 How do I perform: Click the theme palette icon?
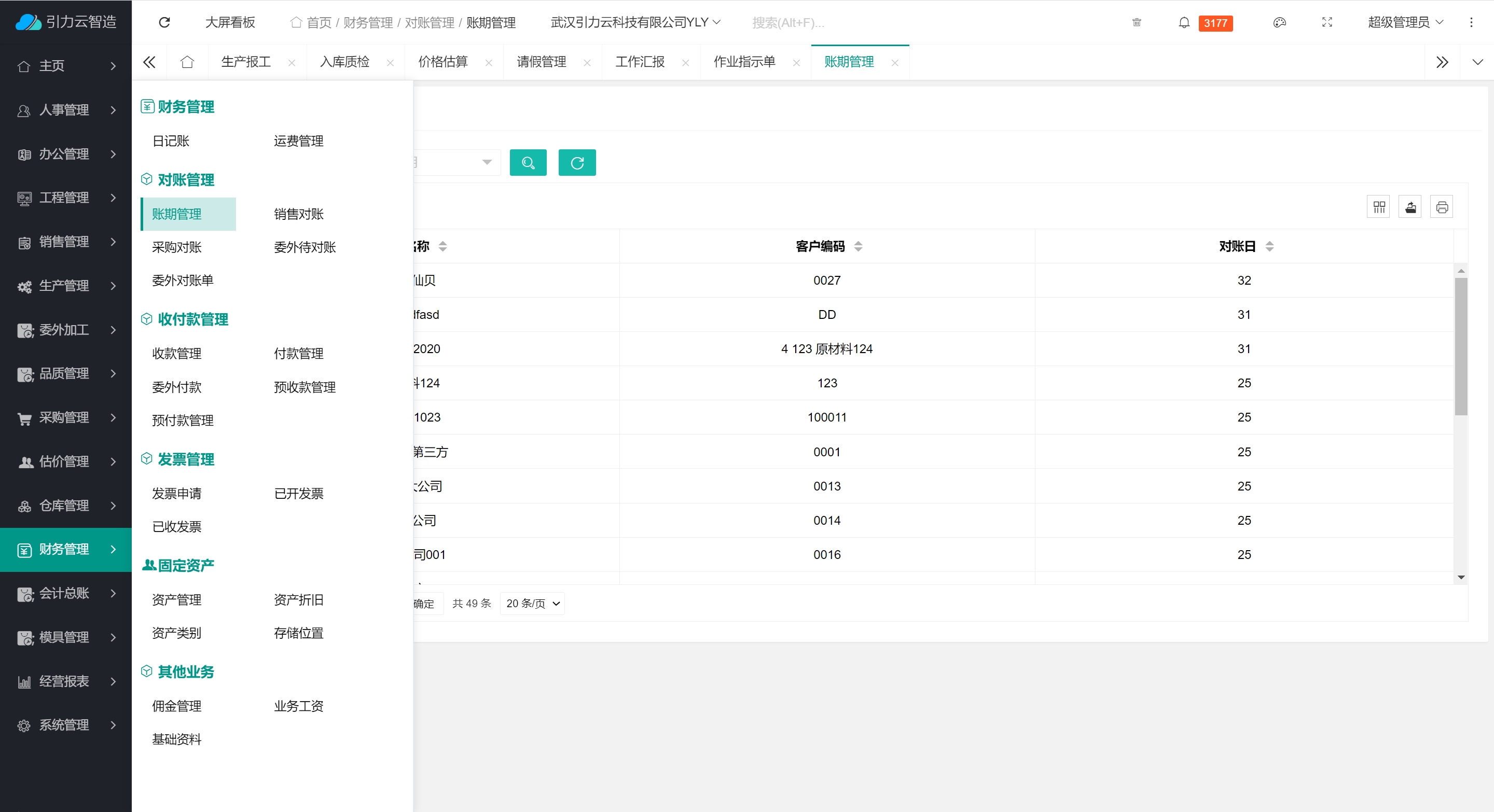tap(1279, 23)
